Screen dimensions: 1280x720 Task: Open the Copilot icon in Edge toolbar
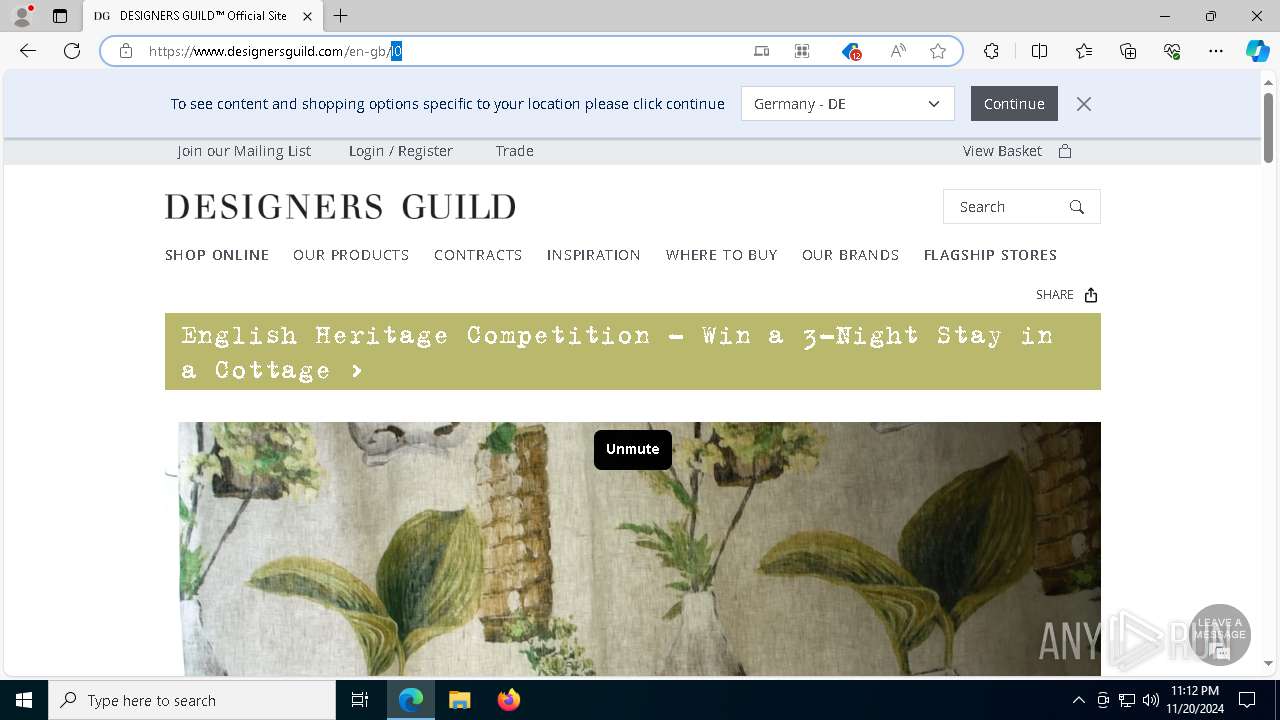(x=1257, y=51)
